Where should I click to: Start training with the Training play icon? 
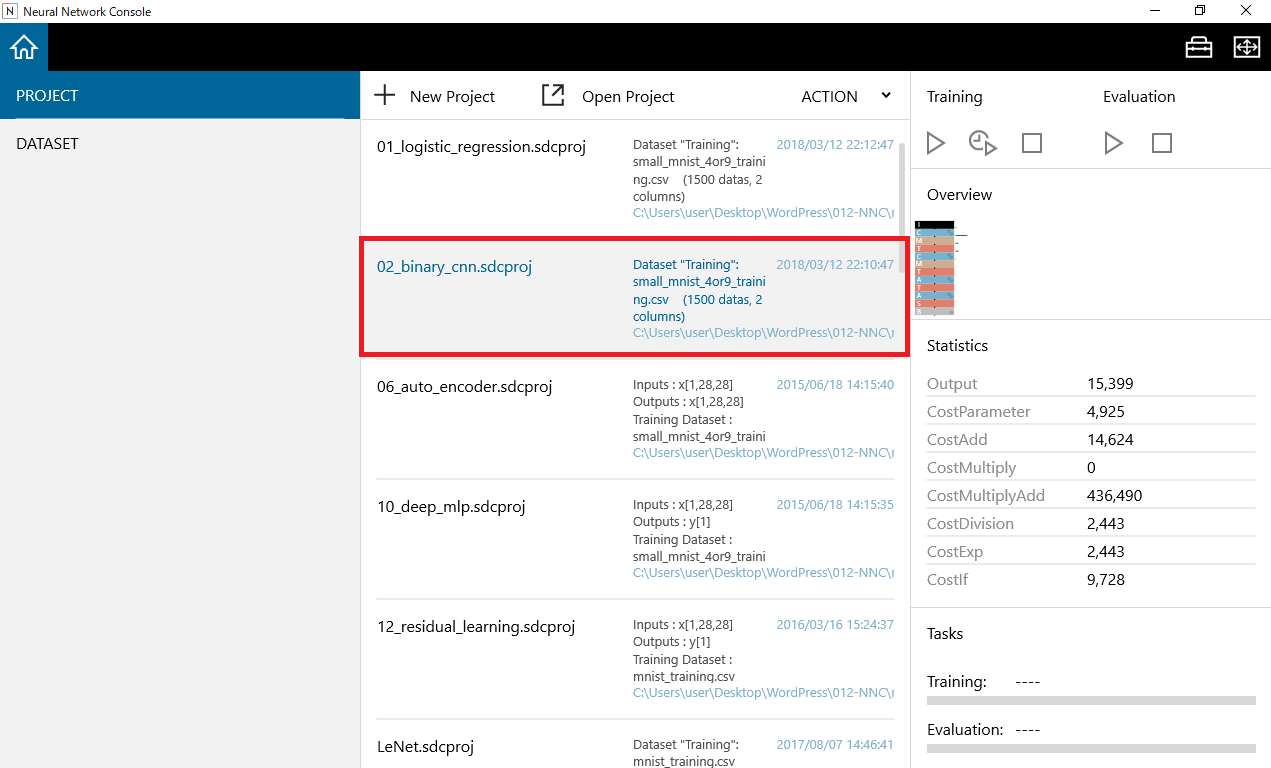tap(935, 143)
